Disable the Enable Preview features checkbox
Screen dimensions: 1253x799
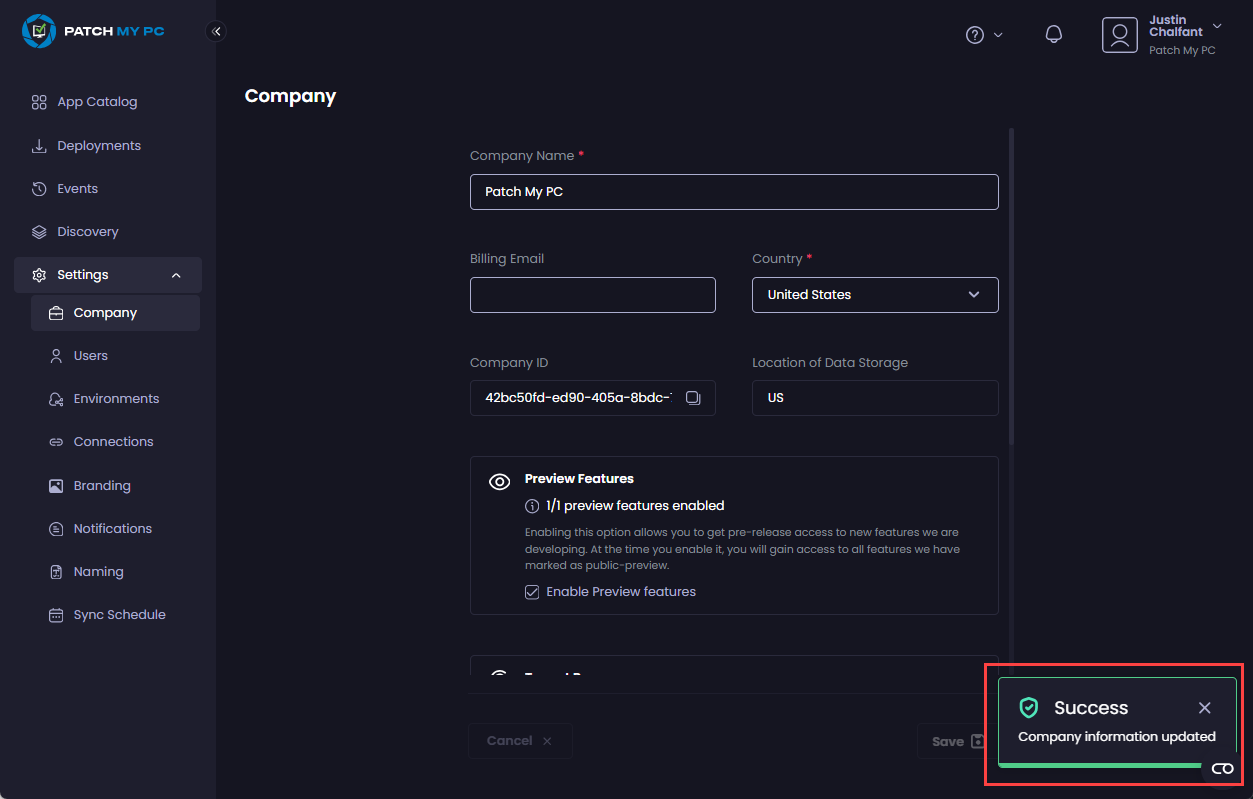[532, 591]
